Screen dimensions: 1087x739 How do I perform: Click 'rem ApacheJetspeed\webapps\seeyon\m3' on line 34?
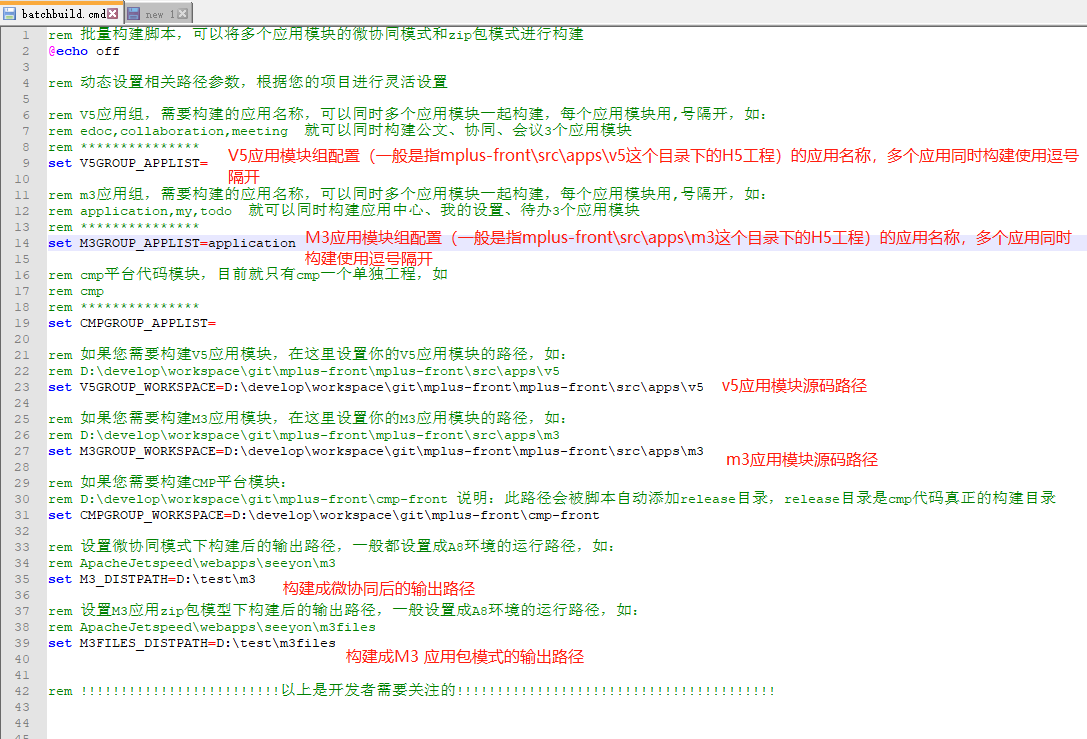pyautogui.click(x=192, y=563)
